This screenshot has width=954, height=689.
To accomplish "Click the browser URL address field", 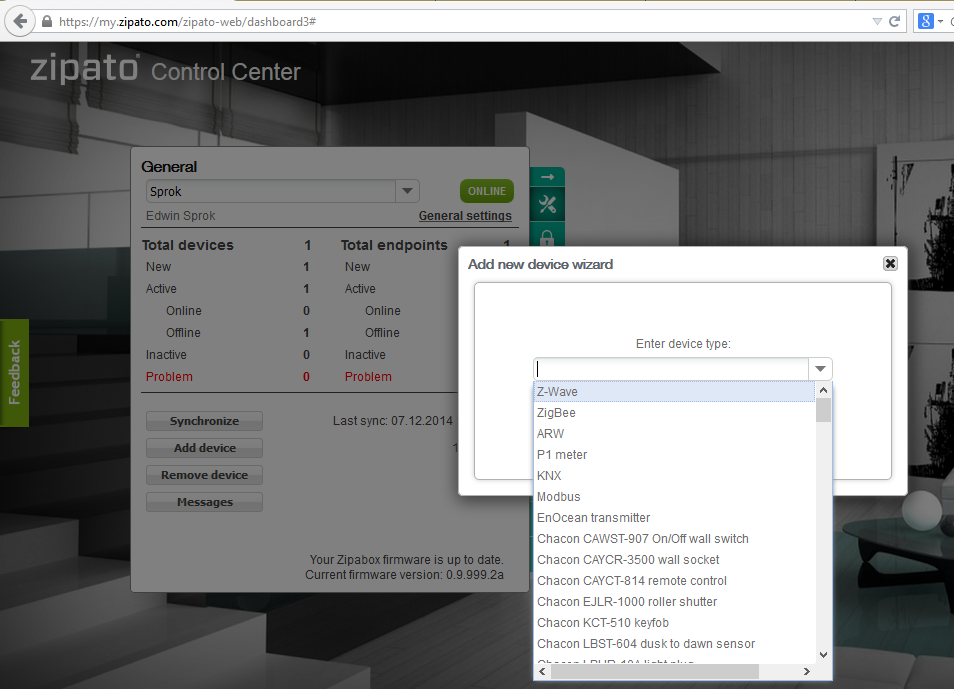I will tap(462, 22).
